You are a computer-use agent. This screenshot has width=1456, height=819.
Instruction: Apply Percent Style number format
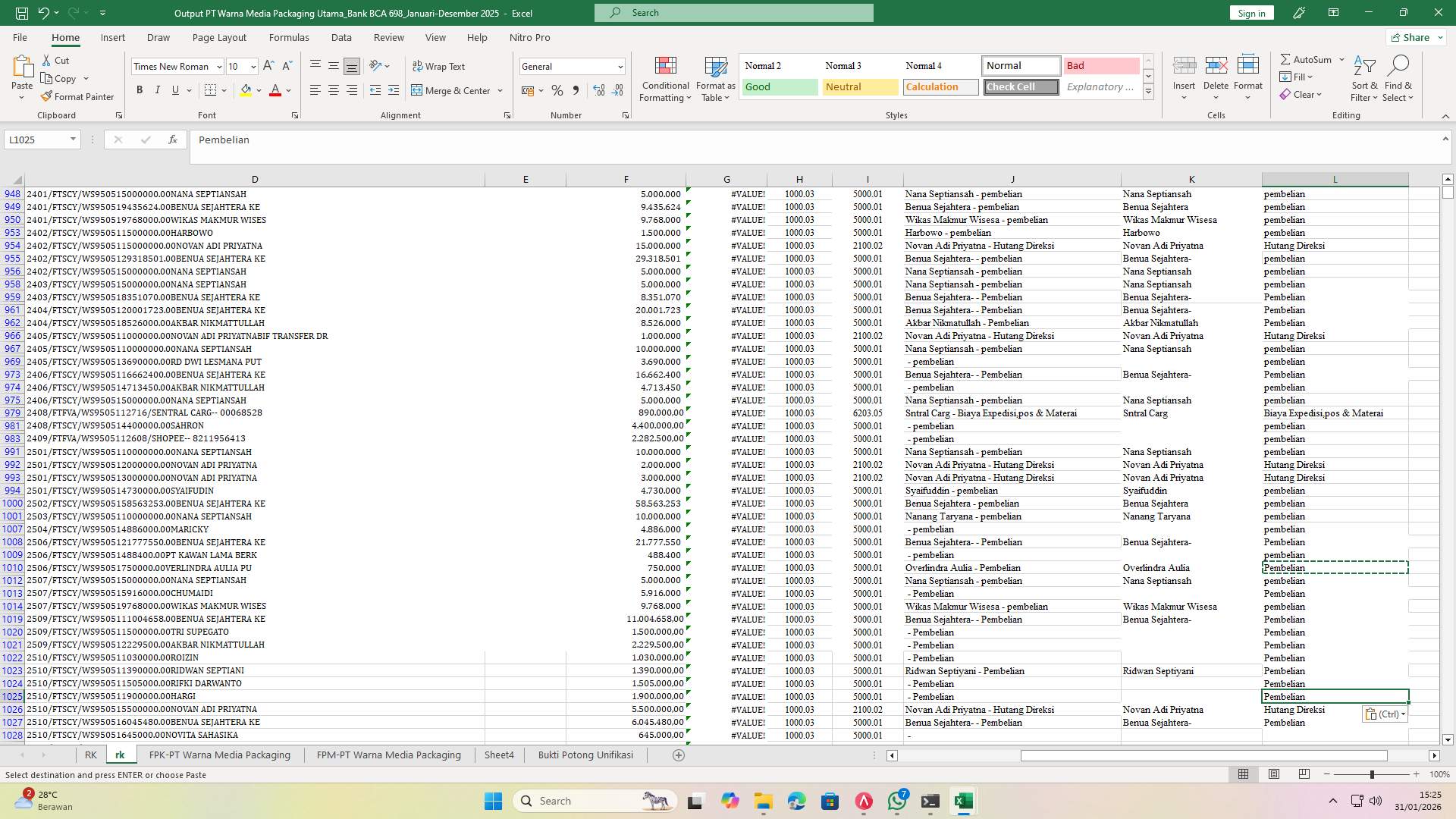coord(557,90)
